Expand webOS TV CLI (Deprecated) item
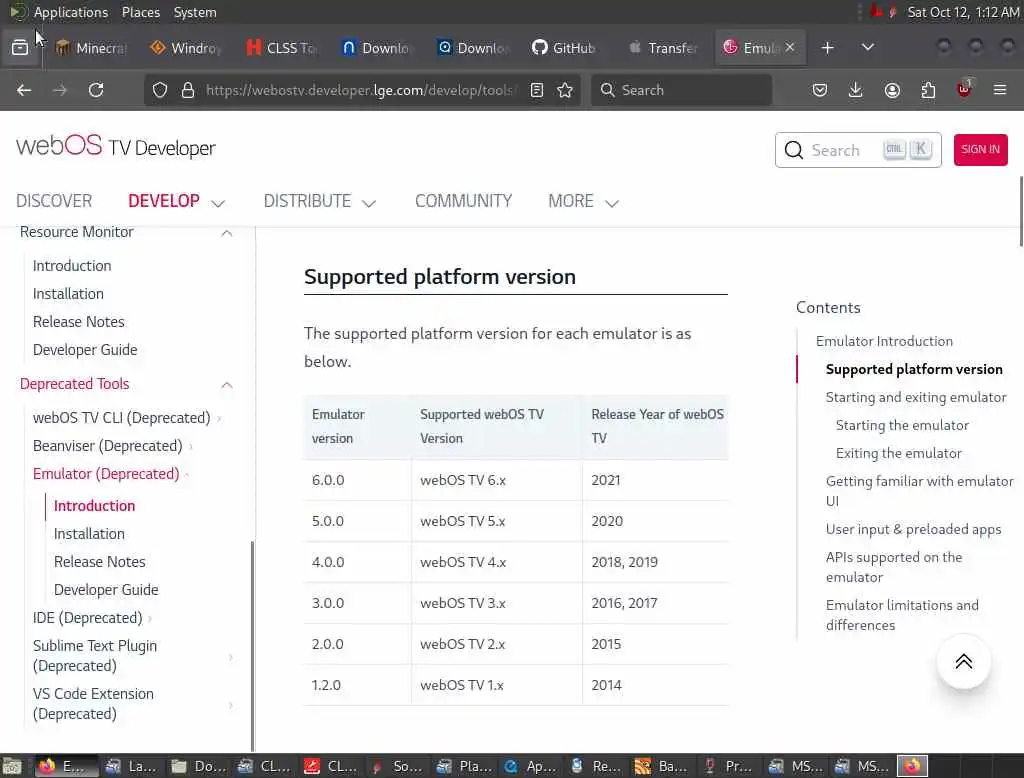1024x778 pixels. pos(219,419)
